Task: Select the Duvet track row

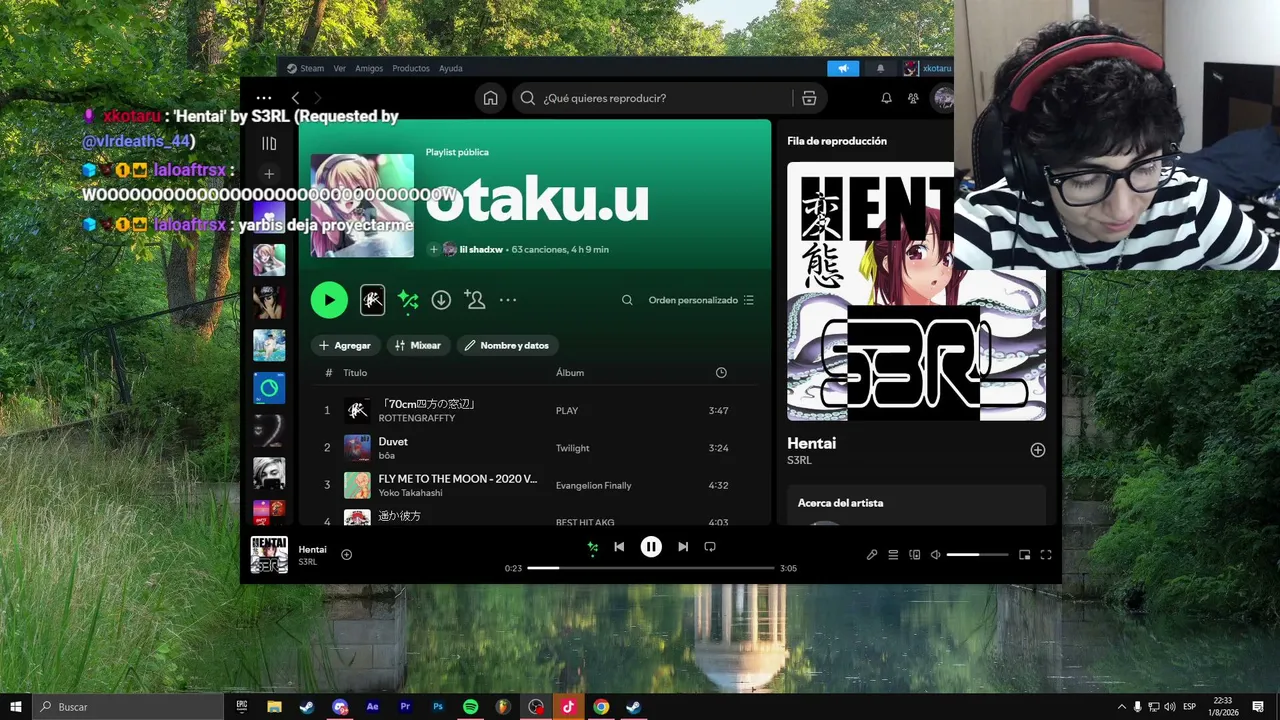Action: click(535, 448)
